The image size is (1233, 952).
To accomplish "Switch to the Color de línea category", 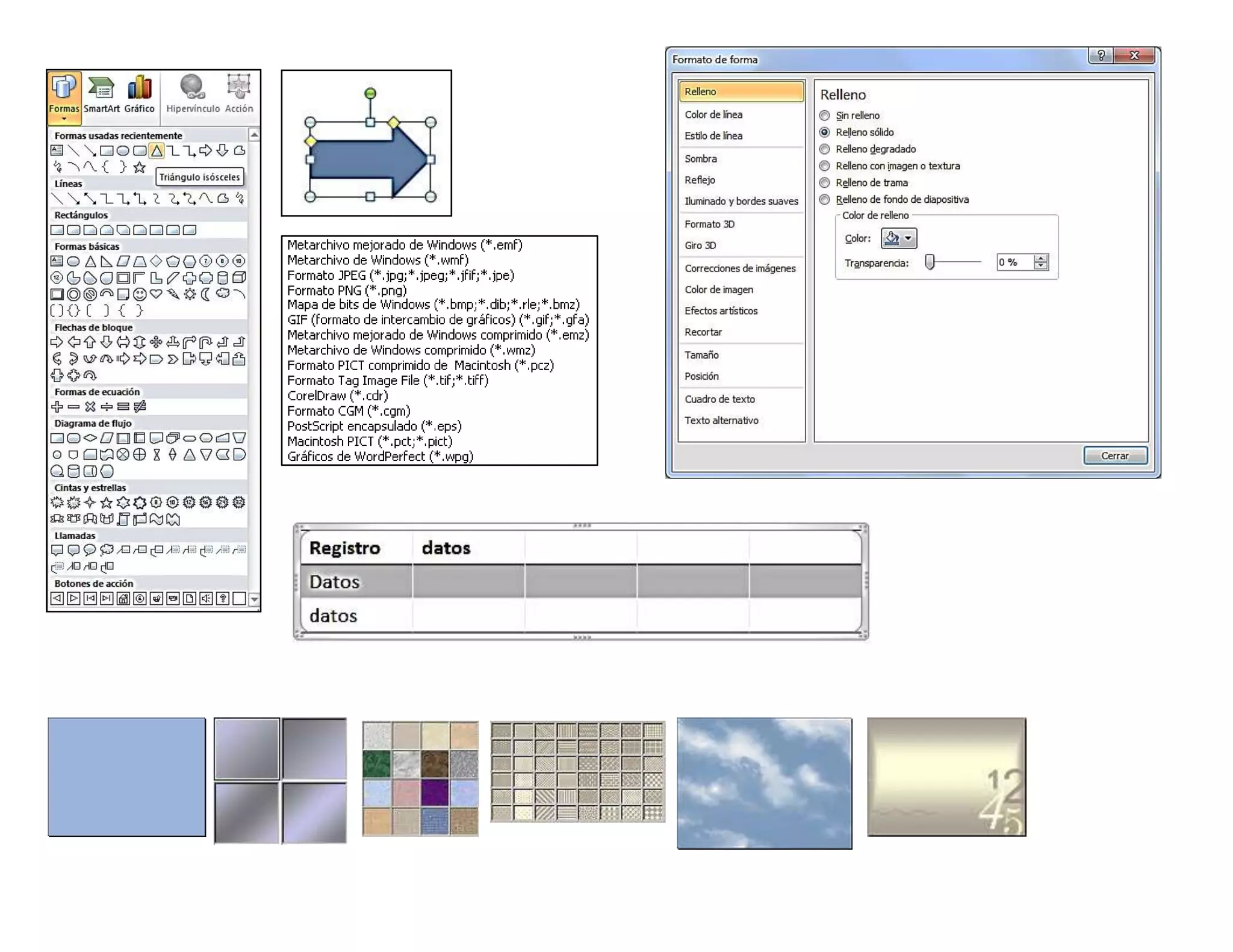I will pyautogui.click(x=713, y=114).
